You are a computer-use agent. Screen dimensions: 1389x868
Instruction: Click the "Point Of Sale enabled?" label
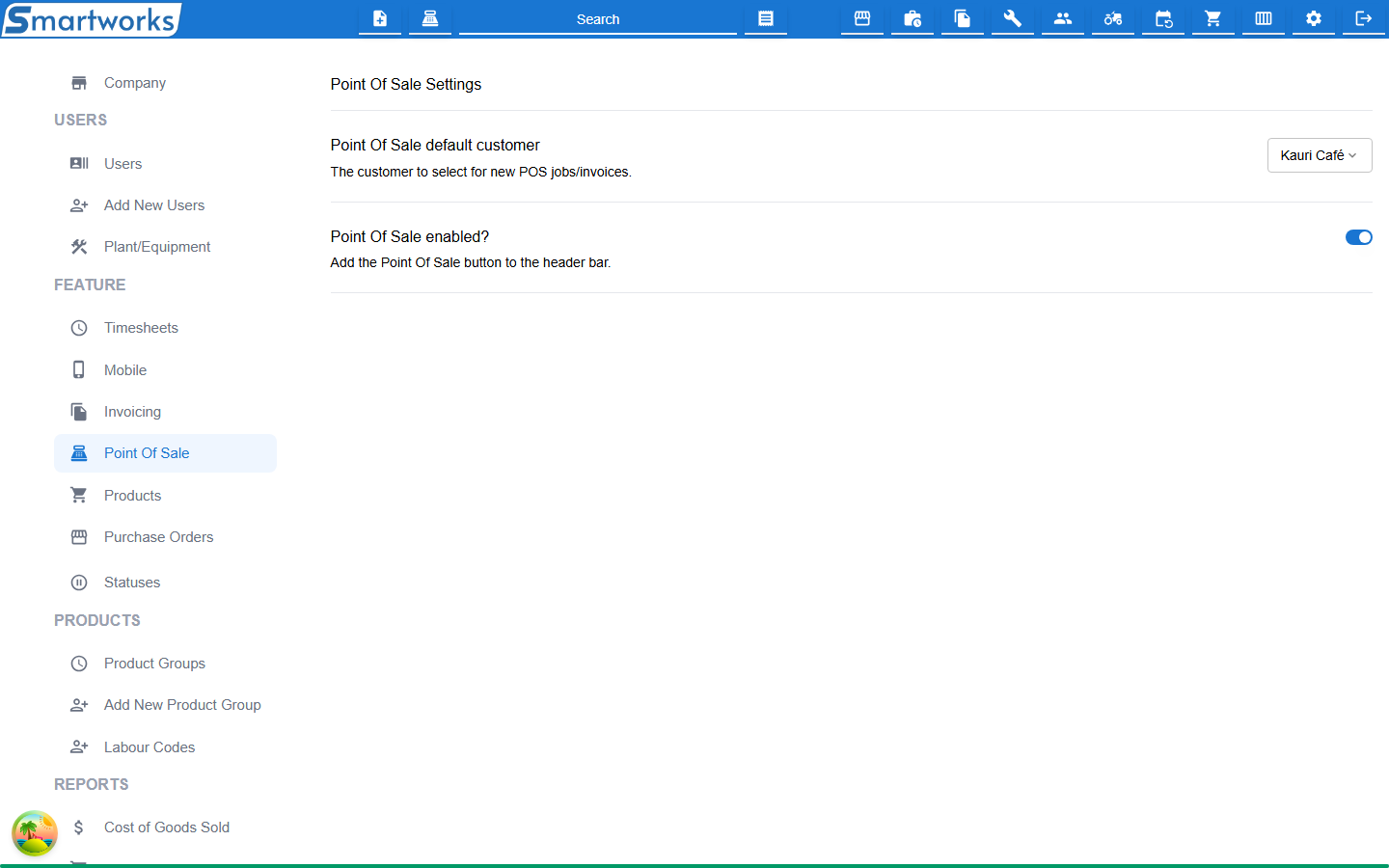410,237
